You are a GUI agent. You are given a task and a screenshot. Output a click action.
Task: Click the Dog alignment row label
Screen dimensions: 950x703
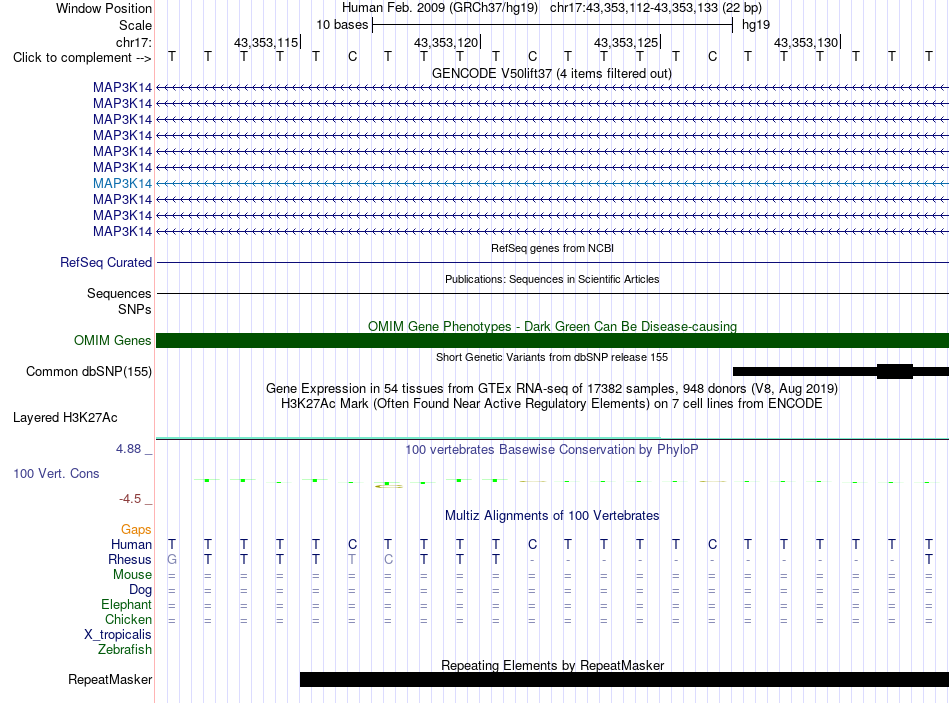(140, 590)
